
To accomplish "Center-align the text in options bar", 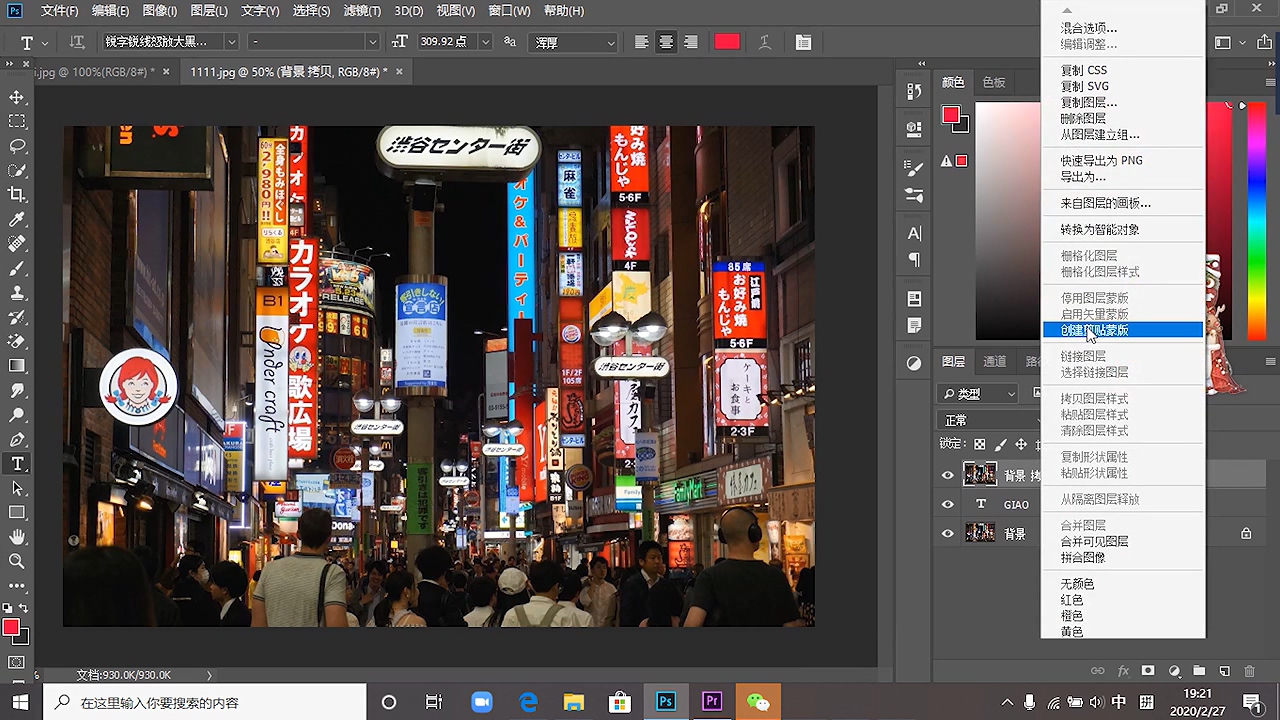I will [x=666, y=42].
